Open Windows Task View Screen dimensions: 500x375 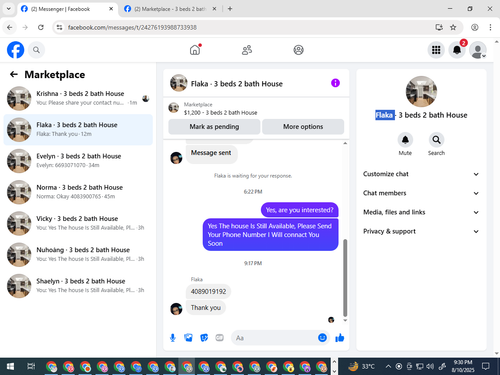click(31, 367)
